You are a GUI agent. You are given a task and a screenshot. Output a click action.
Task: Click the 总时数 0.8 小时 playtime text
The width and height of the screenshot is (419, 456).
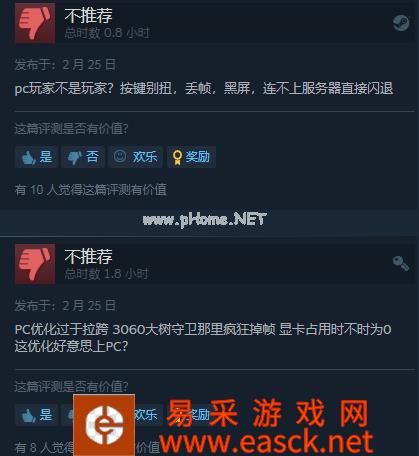click(x=107, y=33)
